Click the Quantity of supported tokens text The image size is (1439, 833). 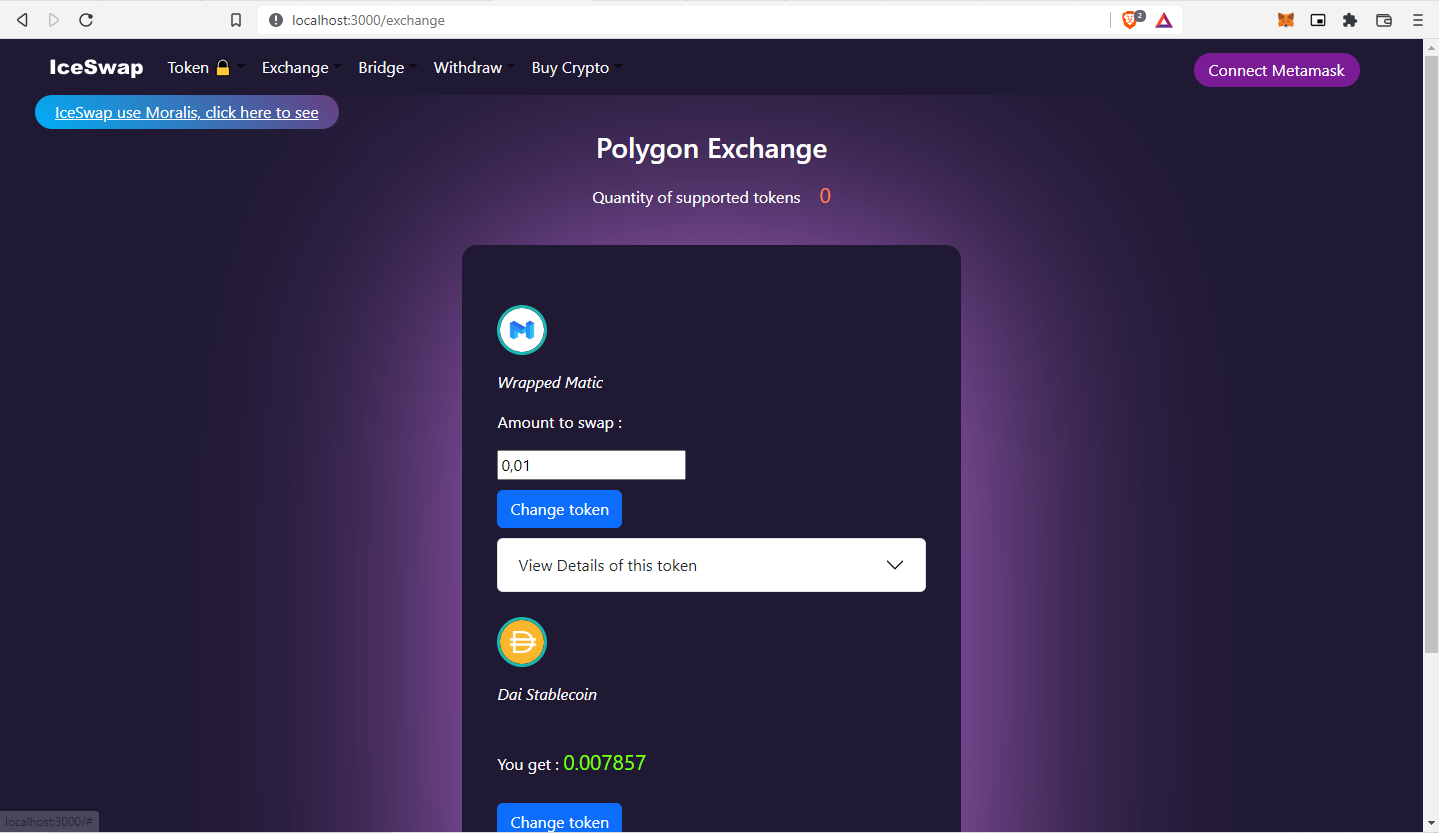point(696,198)
